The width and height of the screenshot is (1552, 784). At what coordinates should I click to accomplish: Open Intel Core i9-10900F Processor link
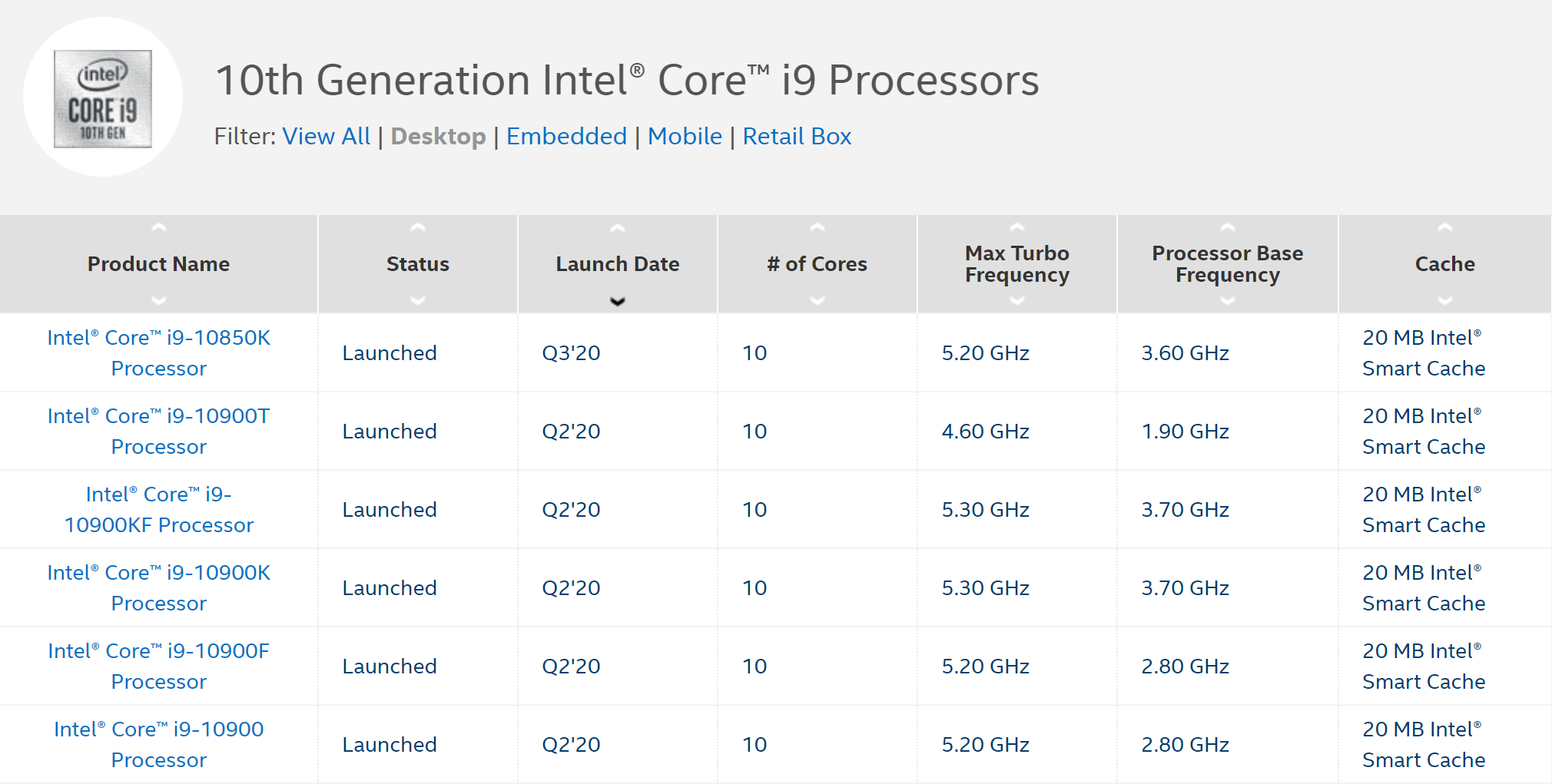pyautogui.click(x=159, y=666)
